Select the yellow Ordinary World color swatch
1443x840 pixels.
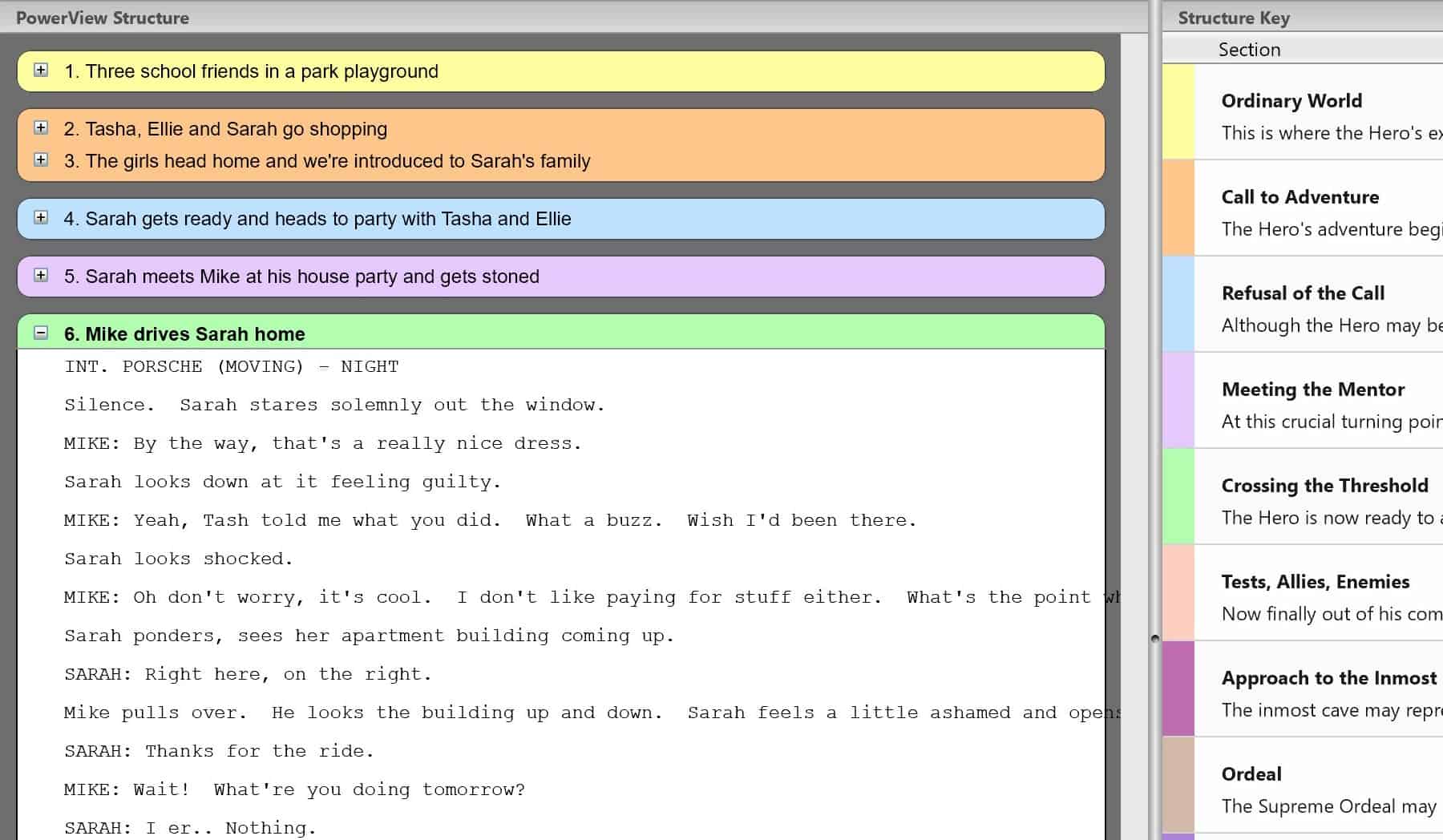(1178, 112)
